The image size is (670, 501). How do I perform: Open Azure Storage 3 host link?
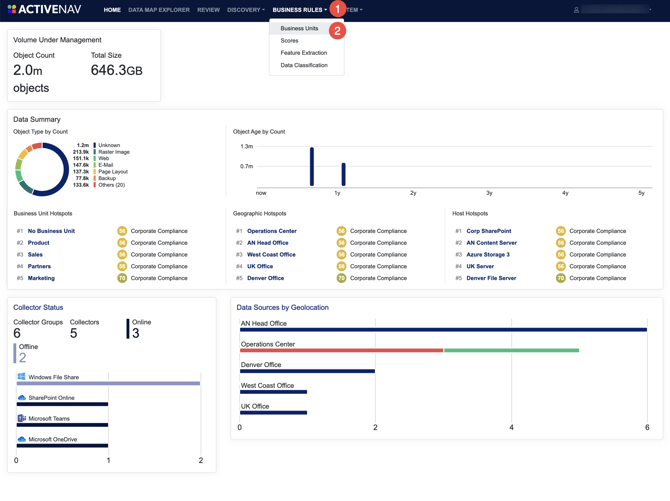(488, 254)
